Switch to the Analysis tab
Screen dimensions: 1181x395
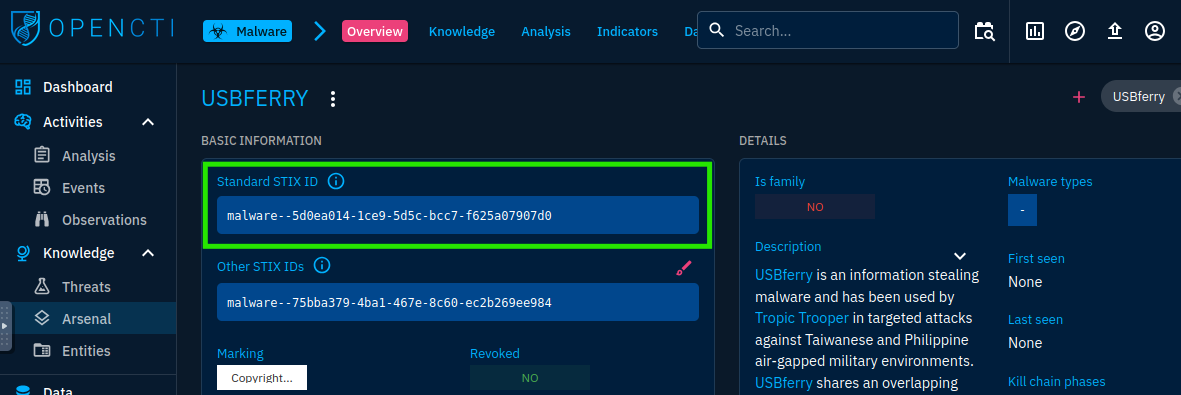[545, 32]
